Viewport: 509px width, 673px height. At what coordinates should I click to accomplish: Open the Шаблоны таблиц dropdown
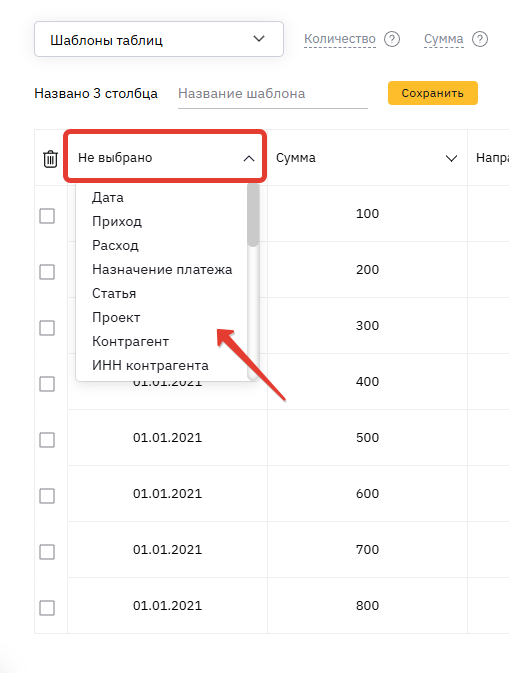tap(159, 39)
